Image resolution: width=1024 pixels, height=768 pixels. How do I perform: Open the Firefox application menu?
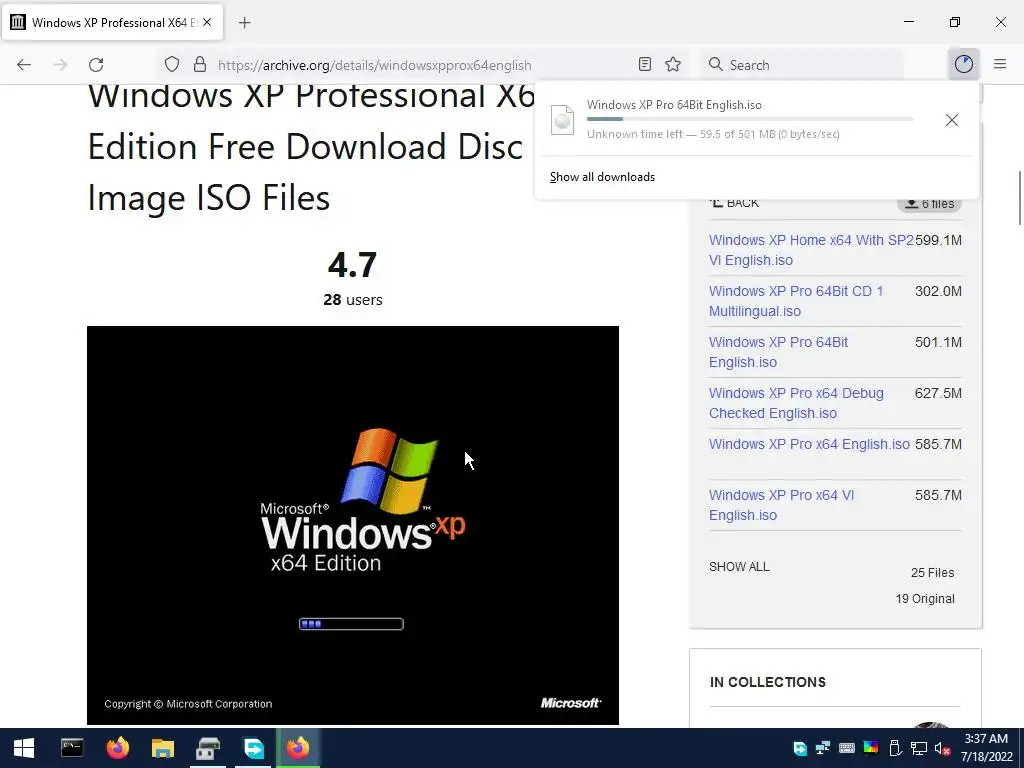click(1000, 64)
